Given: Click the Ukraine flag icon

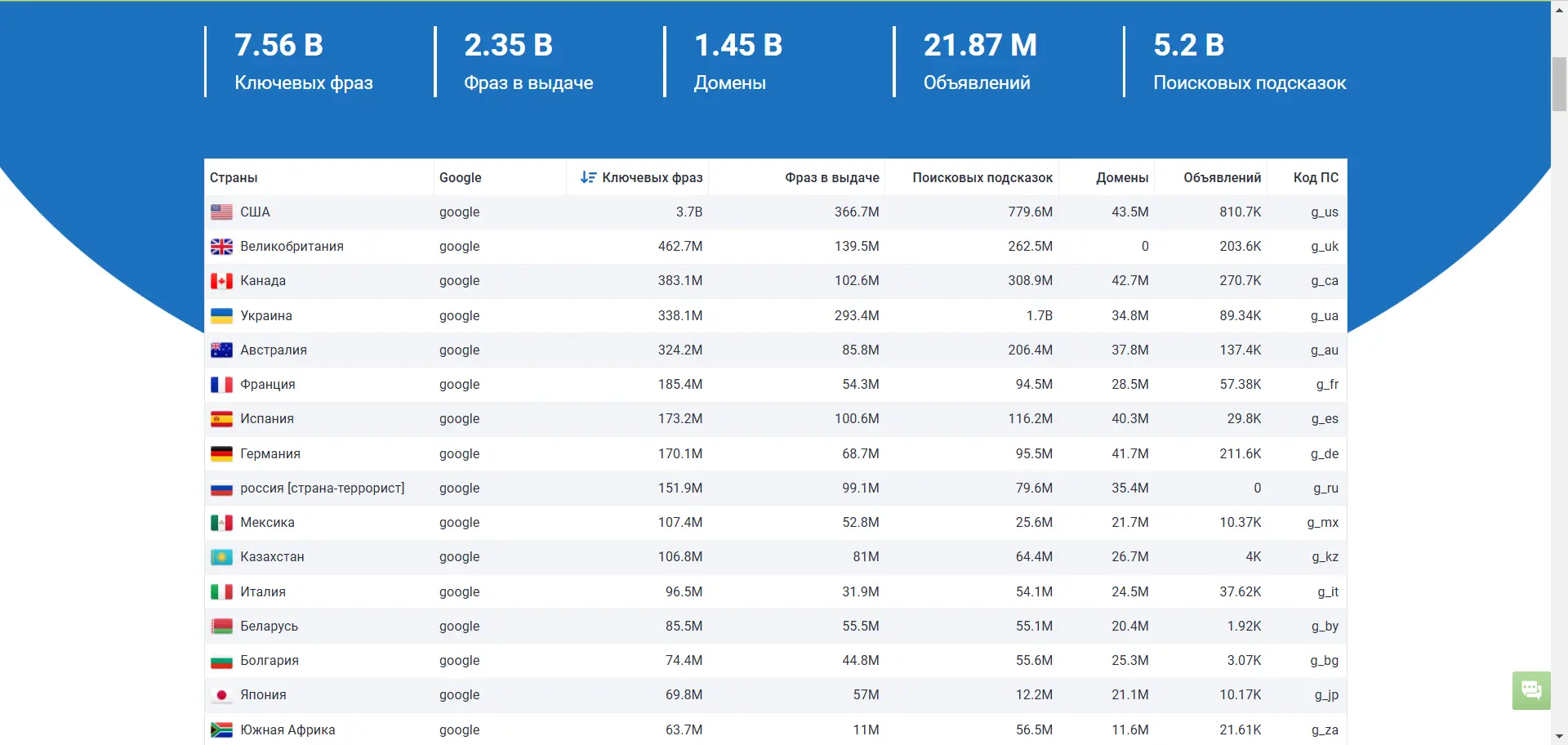Looking at the screenshot, I should pyautogui.click(x=221, y=316).
